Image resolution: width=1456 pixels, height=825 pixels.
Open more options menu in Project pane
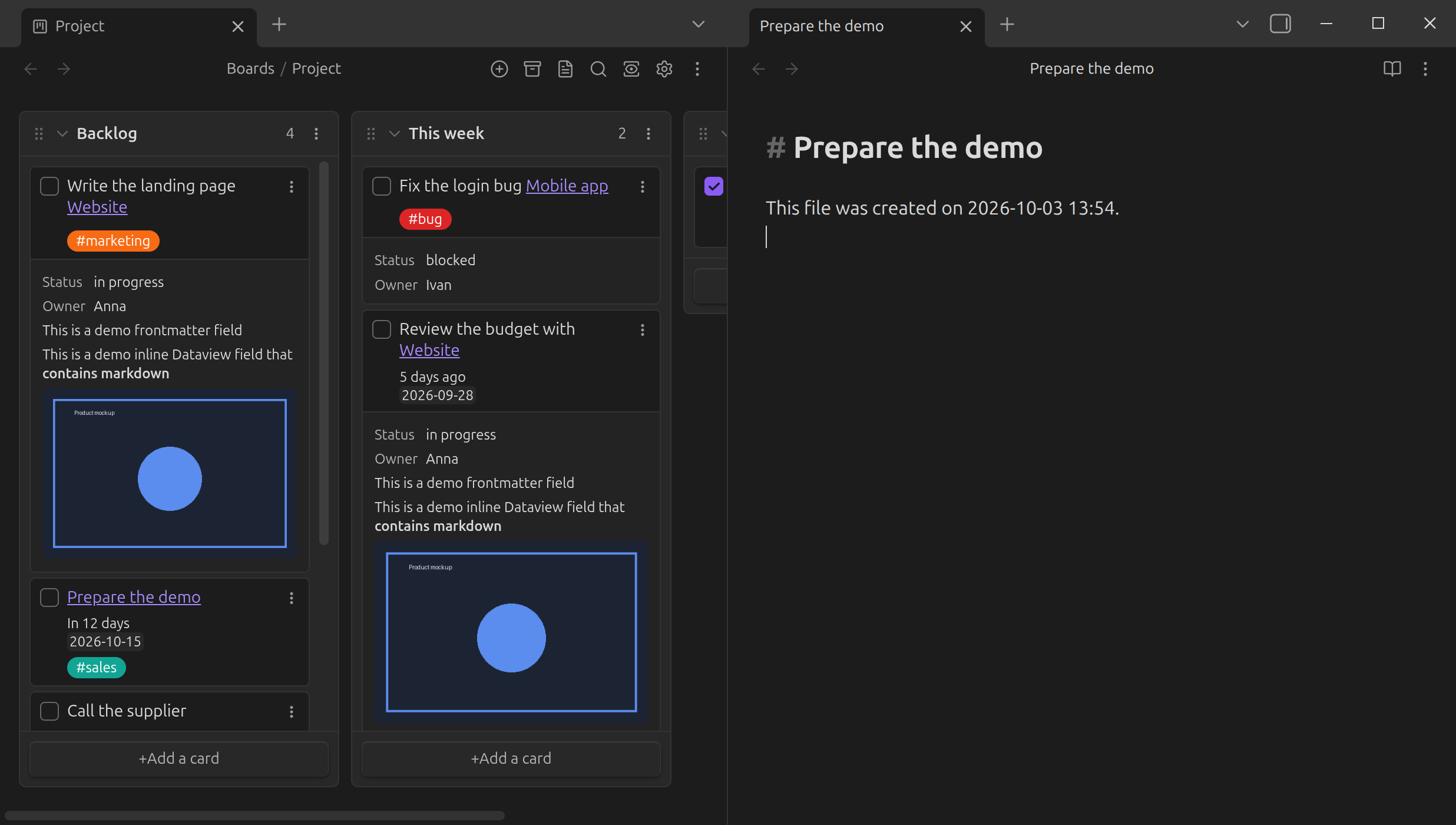point(697,69)
